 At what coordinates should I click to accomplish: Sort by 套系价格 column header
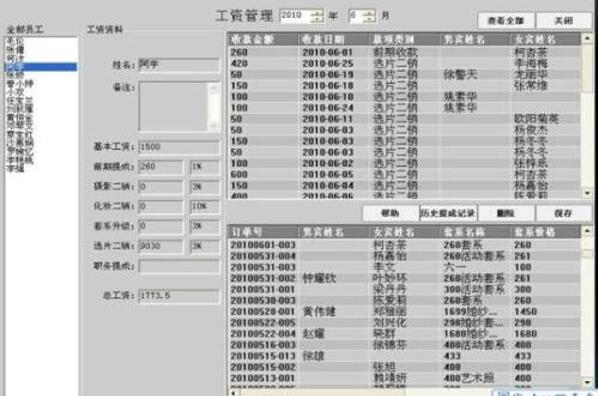click(x=545, y=232)
